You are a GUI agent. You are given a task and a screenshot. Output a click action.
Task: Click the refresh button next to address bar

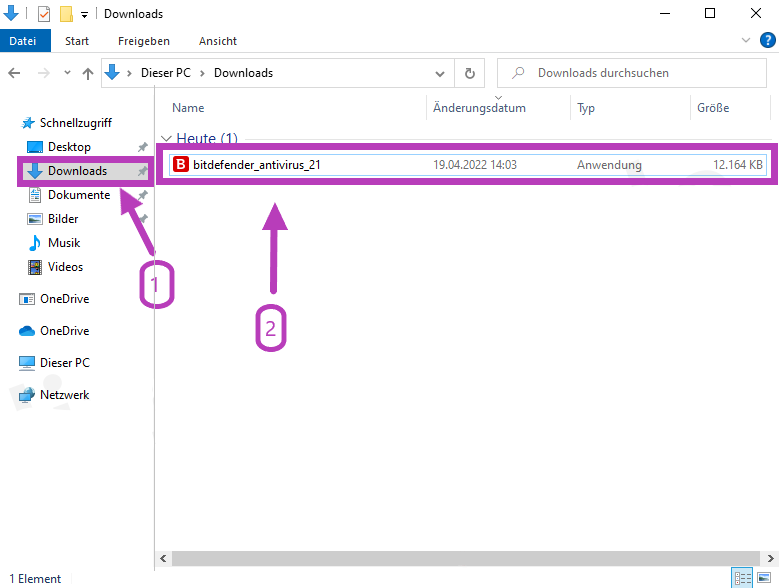[x=469, y=73]
